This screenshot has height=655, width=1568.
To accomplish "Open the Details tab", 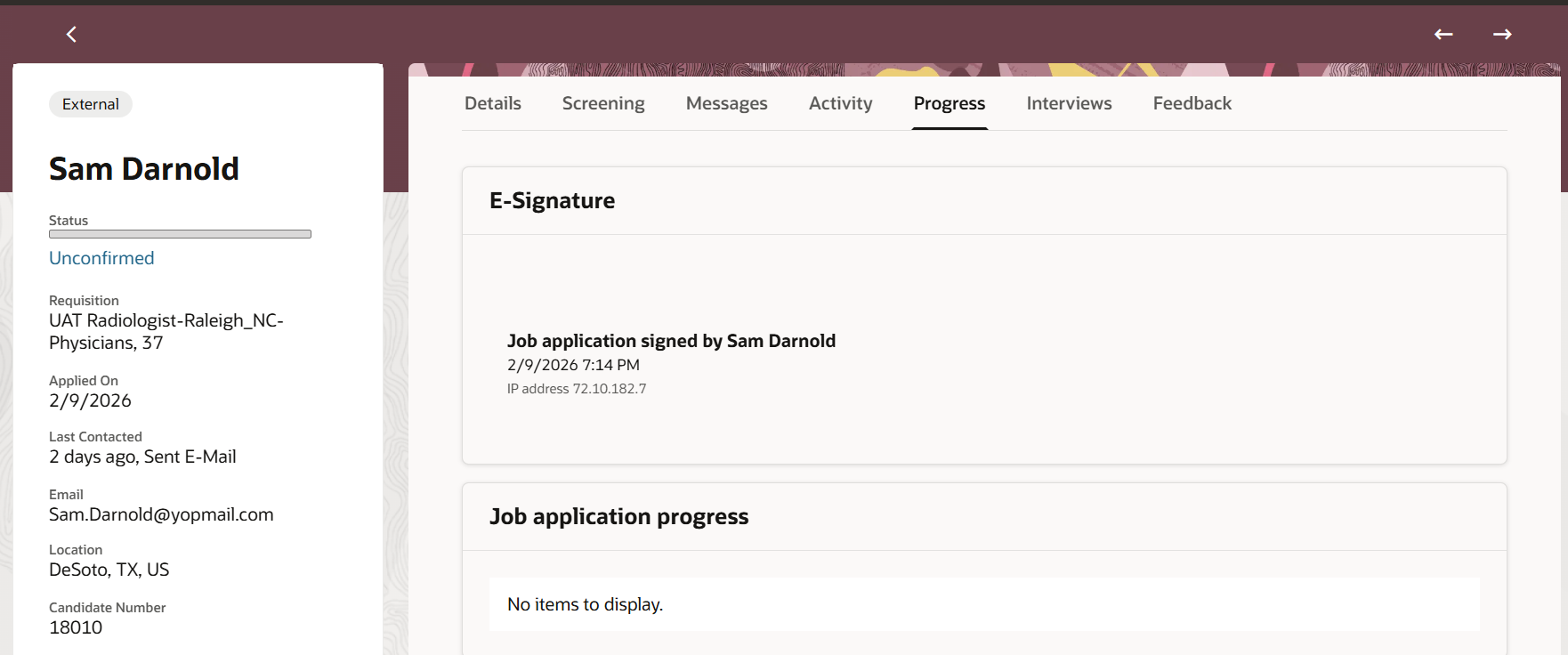I will pos(493,103).
